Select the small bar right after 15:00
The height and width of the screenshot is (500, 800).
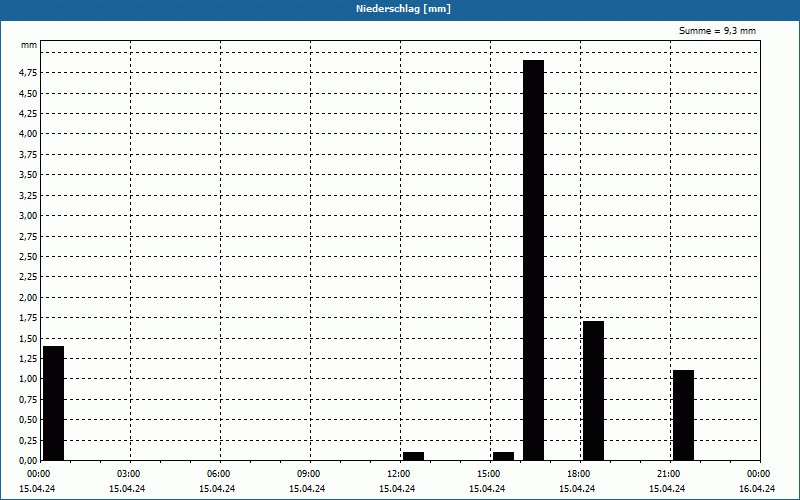click(x=504, y=456)
